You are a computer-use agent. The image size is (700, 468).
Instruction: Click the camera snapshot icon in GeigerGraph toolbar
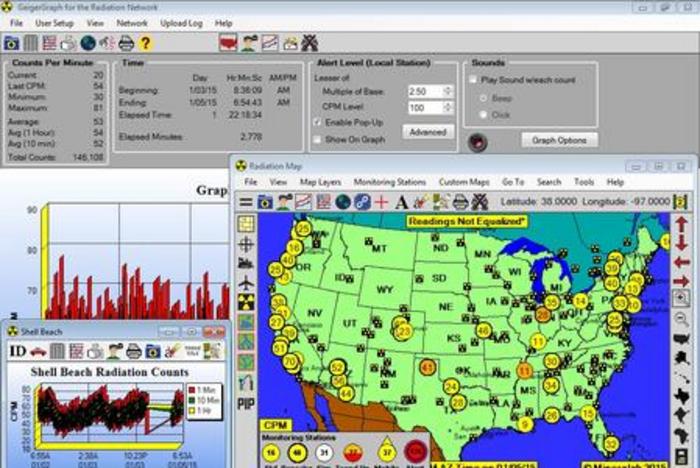point(11,43)
